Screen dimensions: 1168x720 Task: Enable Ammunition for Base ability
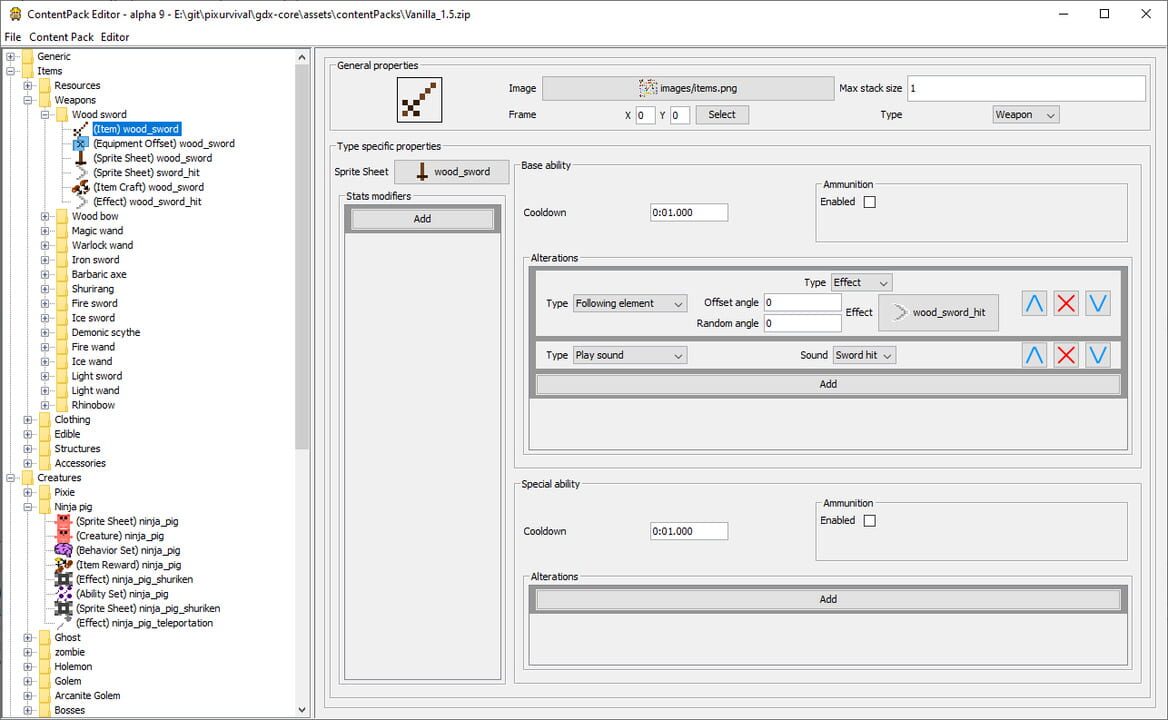point(869,202)
